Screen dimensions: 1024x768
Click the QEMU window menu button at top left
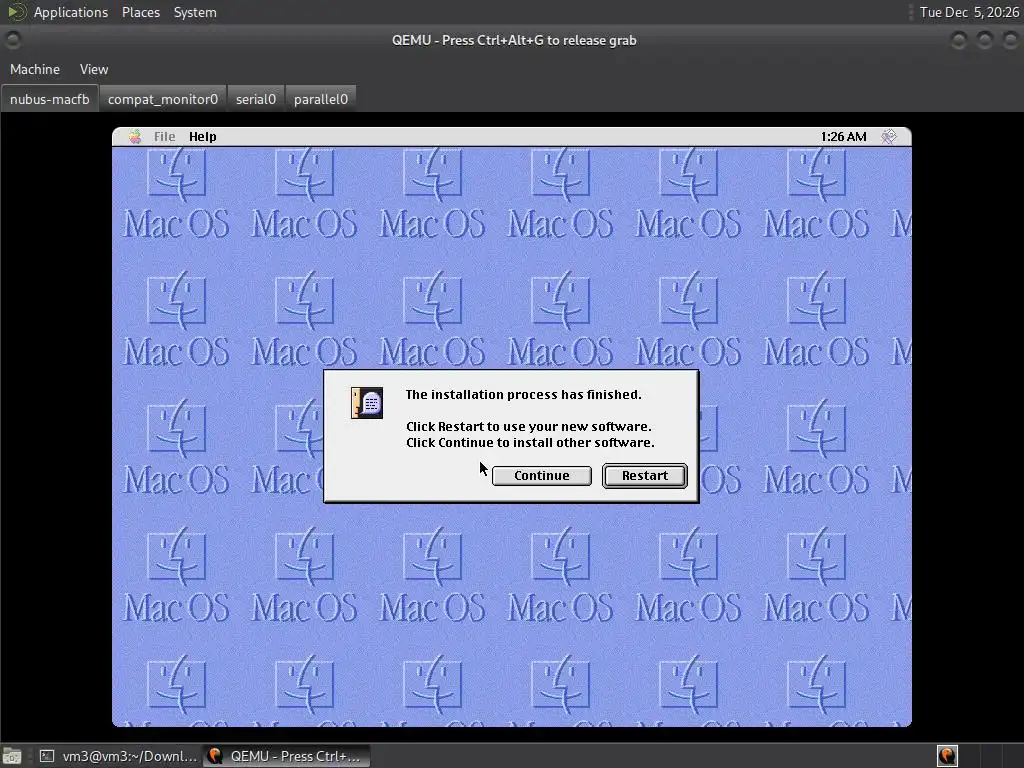pos(12,40)
